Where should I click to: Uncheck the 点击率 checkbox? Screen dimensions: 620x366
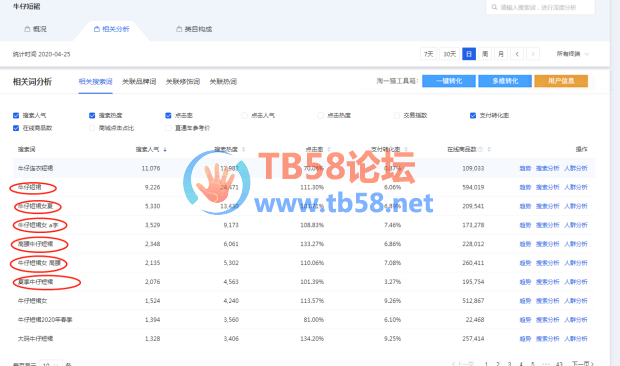[168, 115]
